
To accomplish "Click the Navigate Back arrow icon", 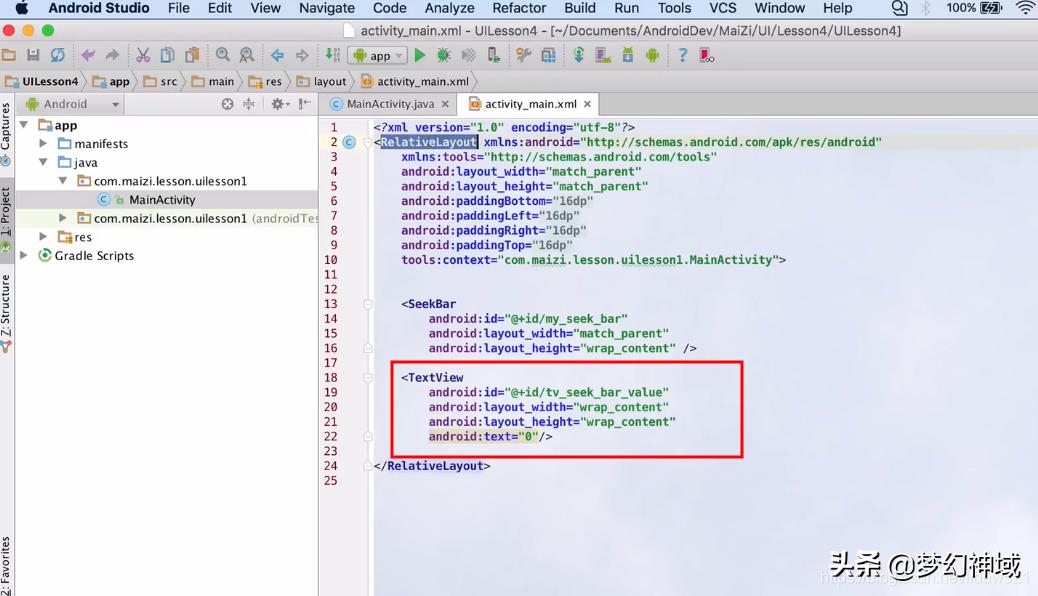I will [x=277, y=56].
